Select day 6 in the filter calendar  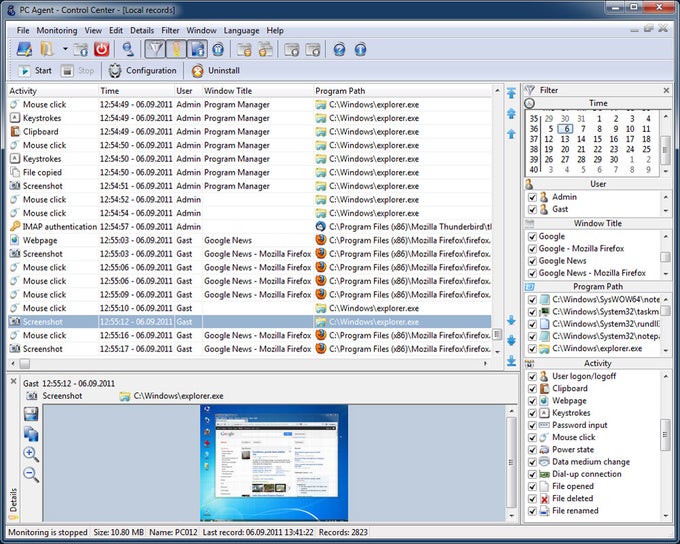tap(566, 129)
